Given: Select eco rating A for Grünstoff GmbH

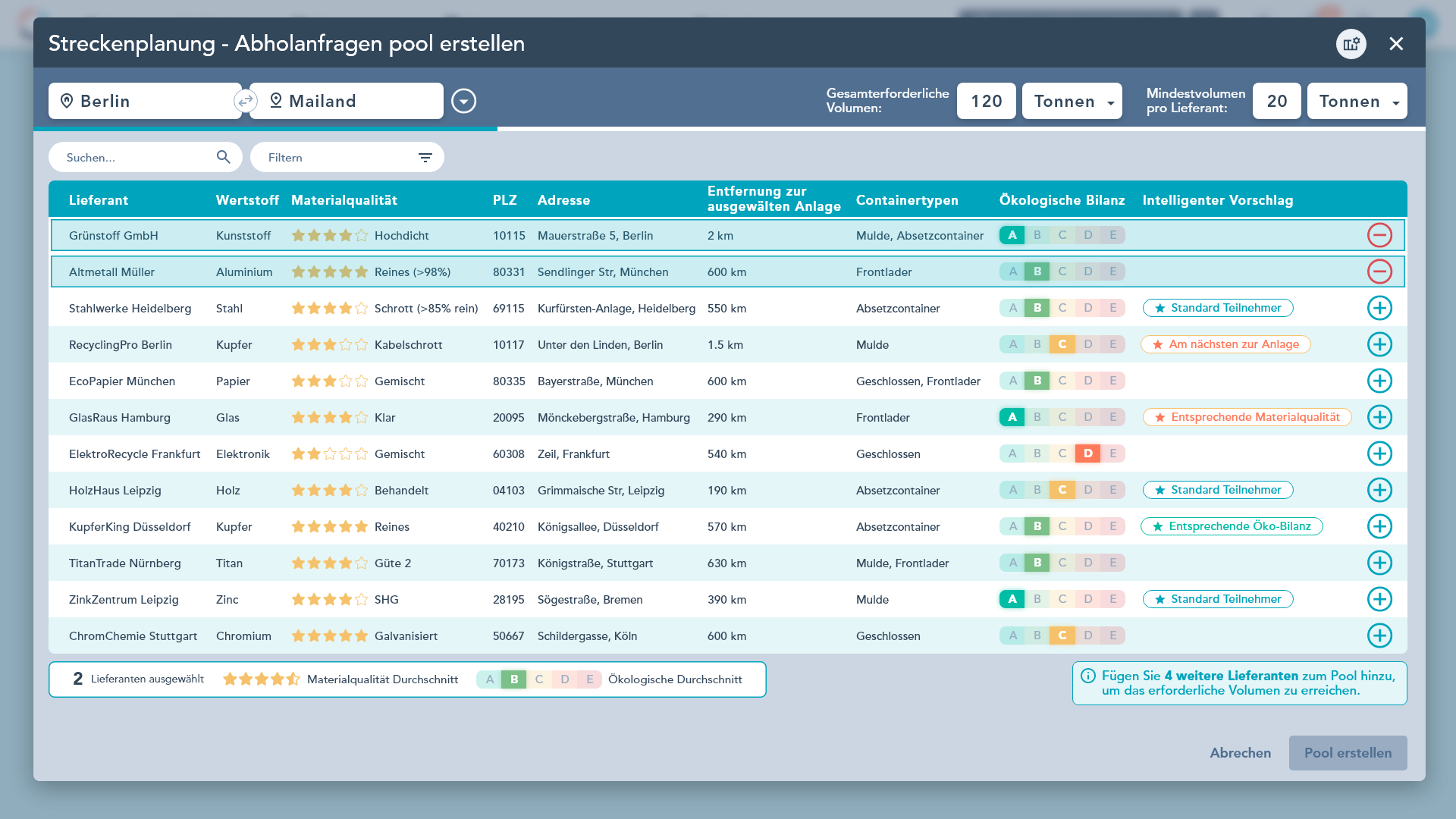Looking at the screenshot, I should point(1012,235).
